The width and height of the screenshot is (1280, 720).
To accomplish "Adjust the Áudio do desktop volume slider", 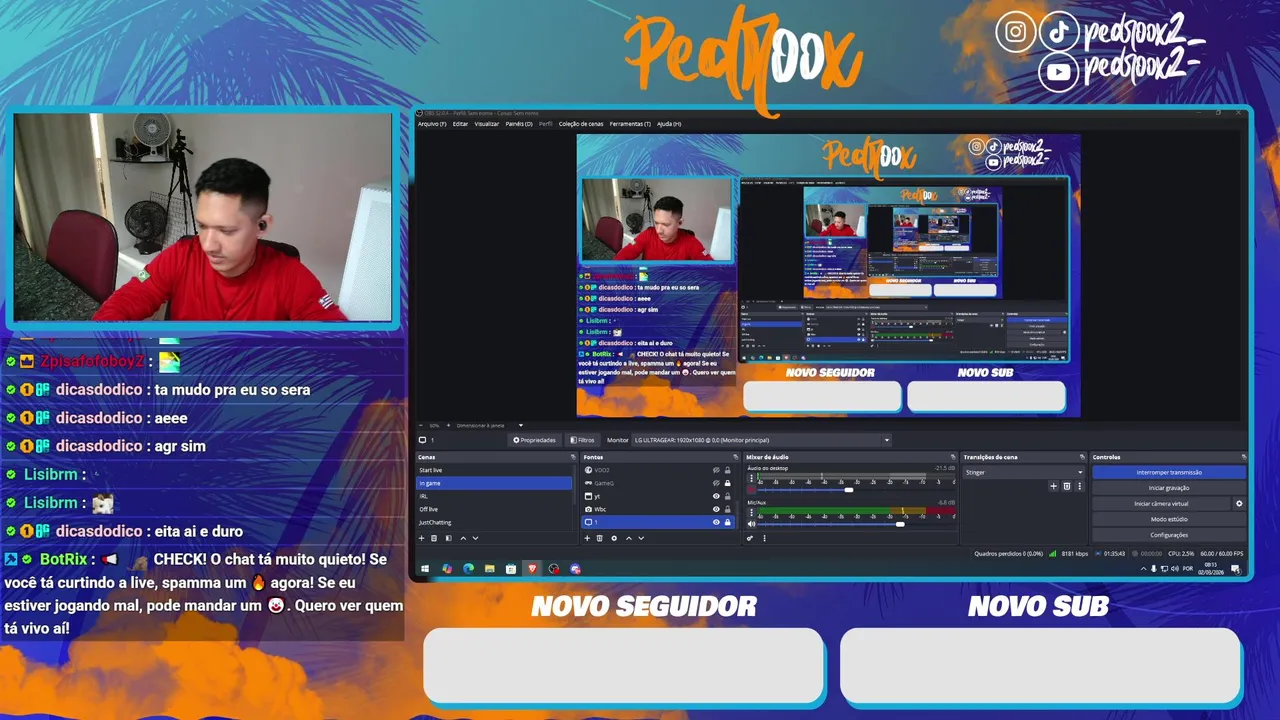I will point(849,490).
